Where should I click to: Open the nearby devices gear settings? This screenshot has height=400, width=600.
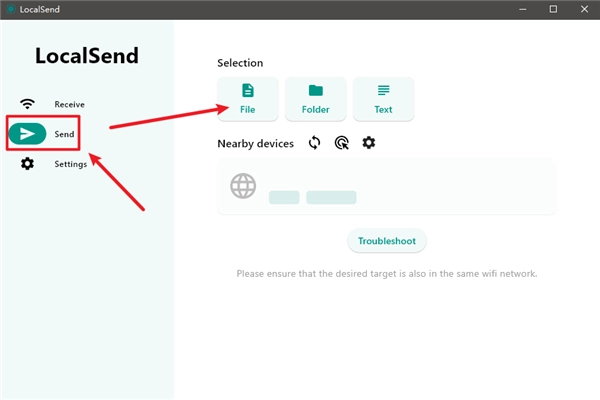[x=369, y=143]
